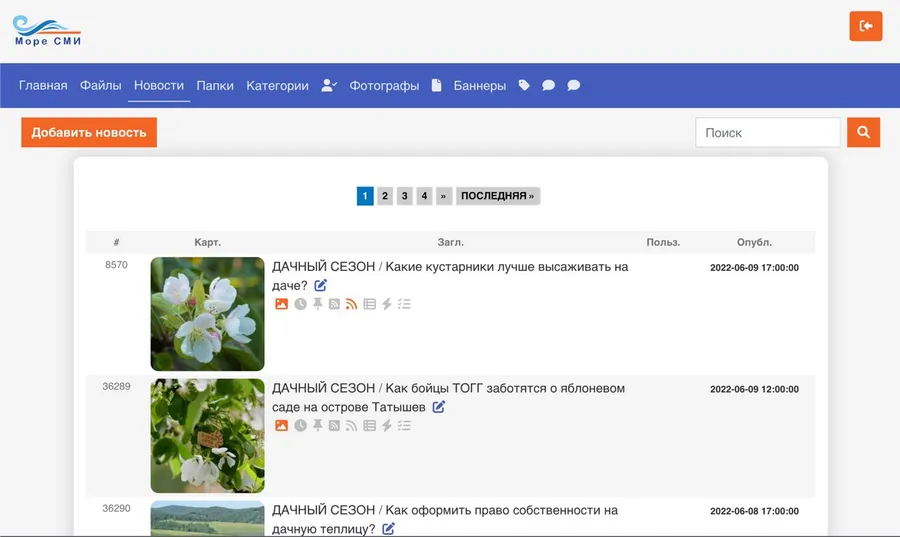Click the "Добавить новость" button
The image size is (900, 537).
pyautogui.click(x=89, y=133)
